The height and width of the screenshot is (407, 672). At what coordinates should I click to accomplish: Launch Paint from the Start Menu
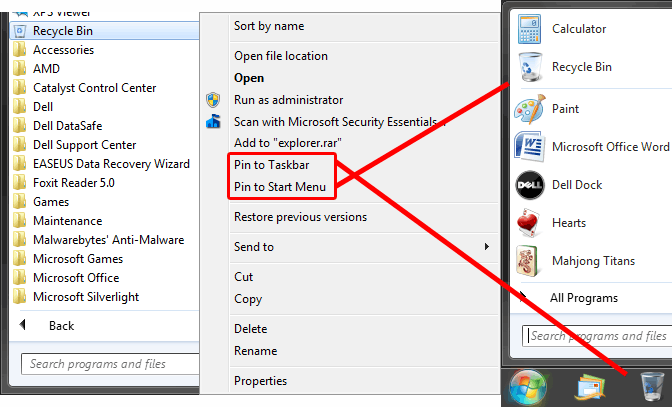pyautogui.click(x=529, y=108)
